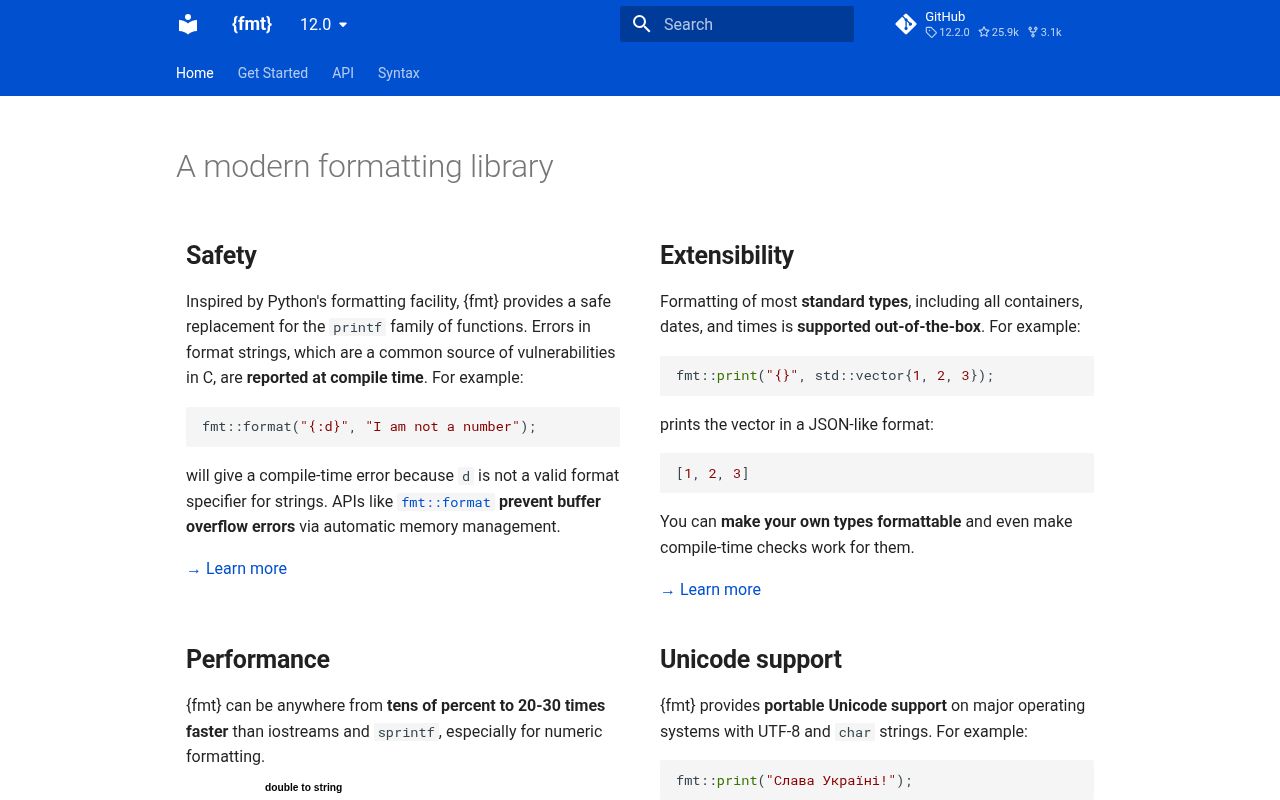Click the Performance heading
Screen dimensions: 1280x800
pos(258,659)
